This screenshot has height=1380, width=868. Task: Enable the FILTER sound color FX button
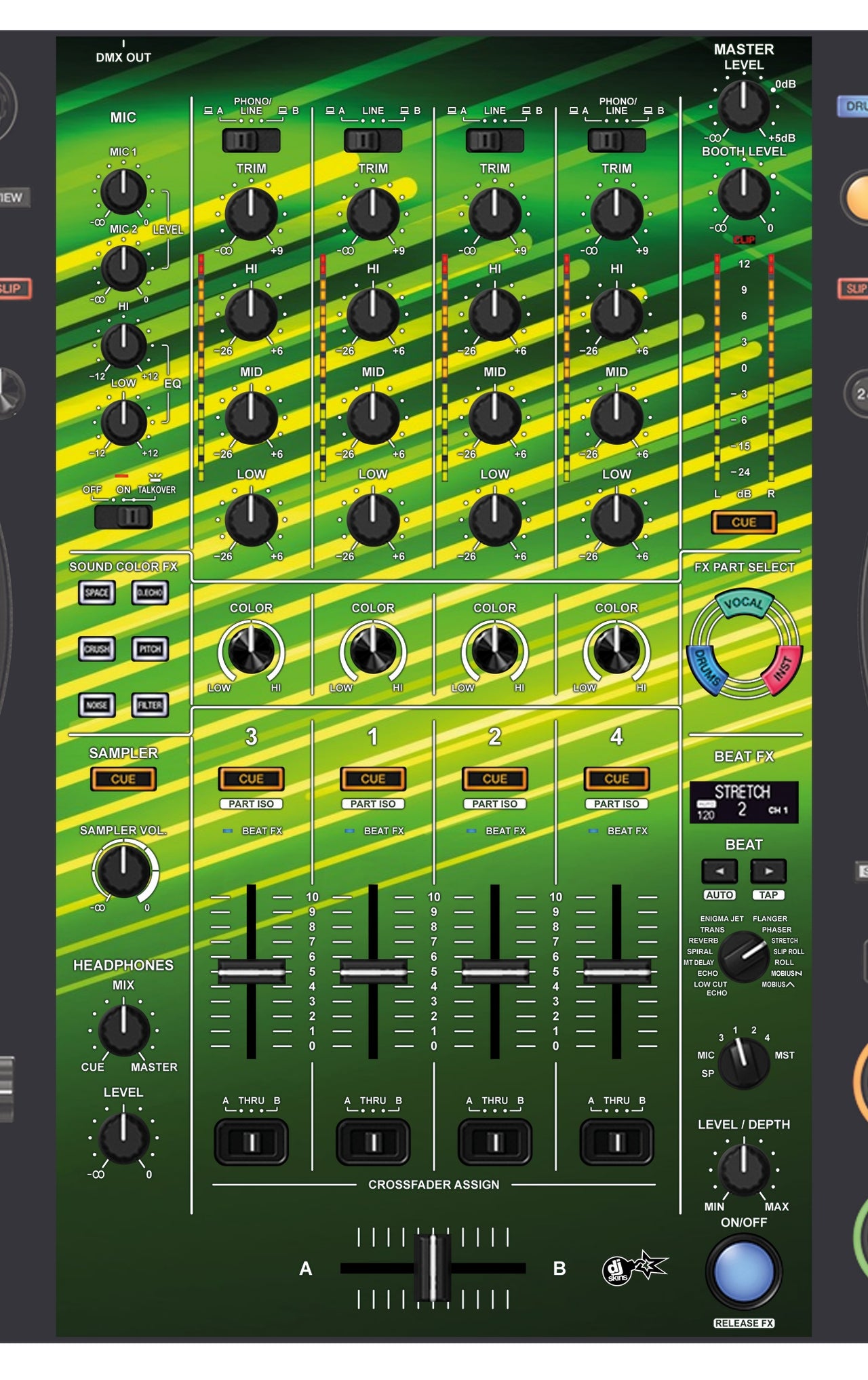tap(150, 705)
